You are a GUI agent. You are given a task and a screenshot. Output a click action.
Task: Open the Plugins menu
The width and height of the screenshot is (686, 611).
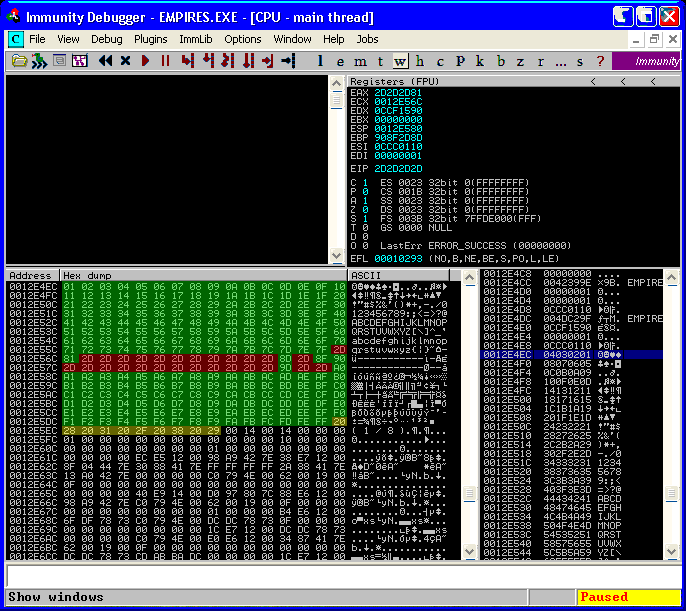click(150, 39)
